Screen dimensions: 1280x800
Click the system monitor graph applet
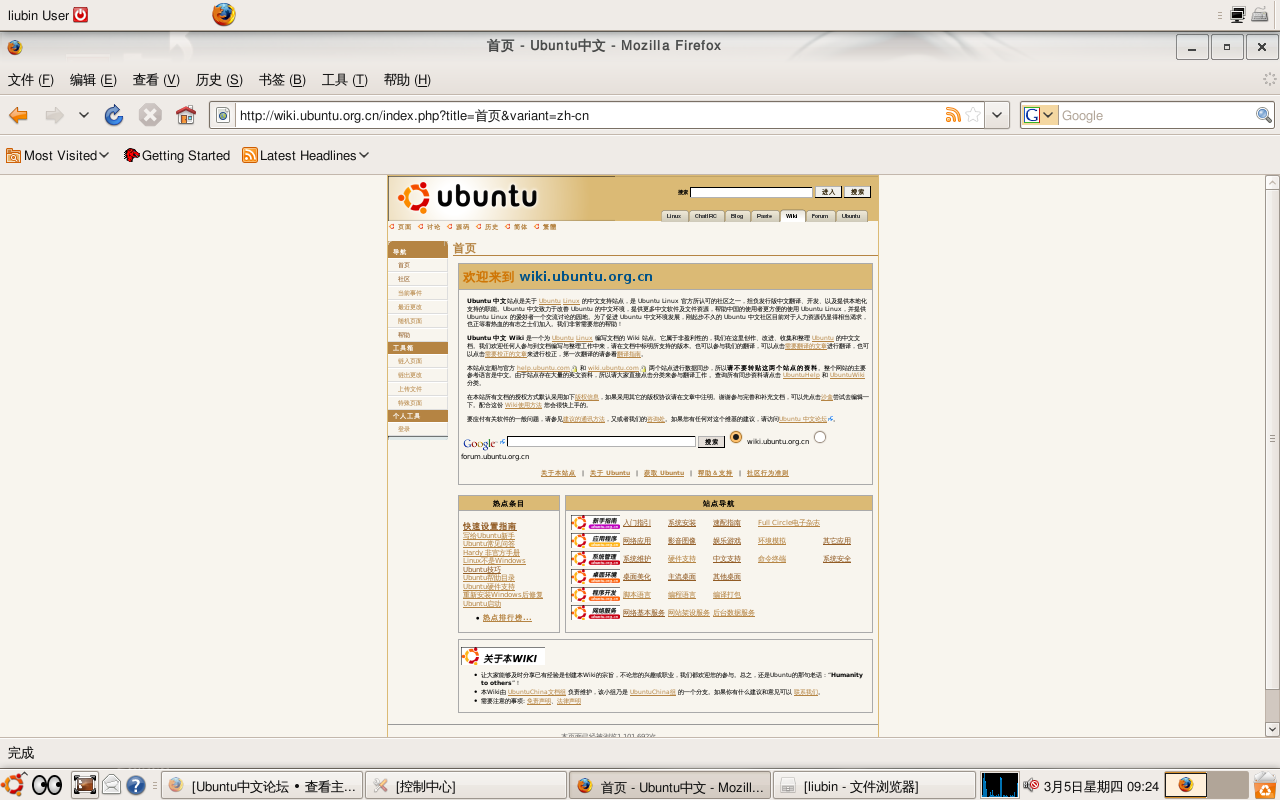[x=999, y=785]
